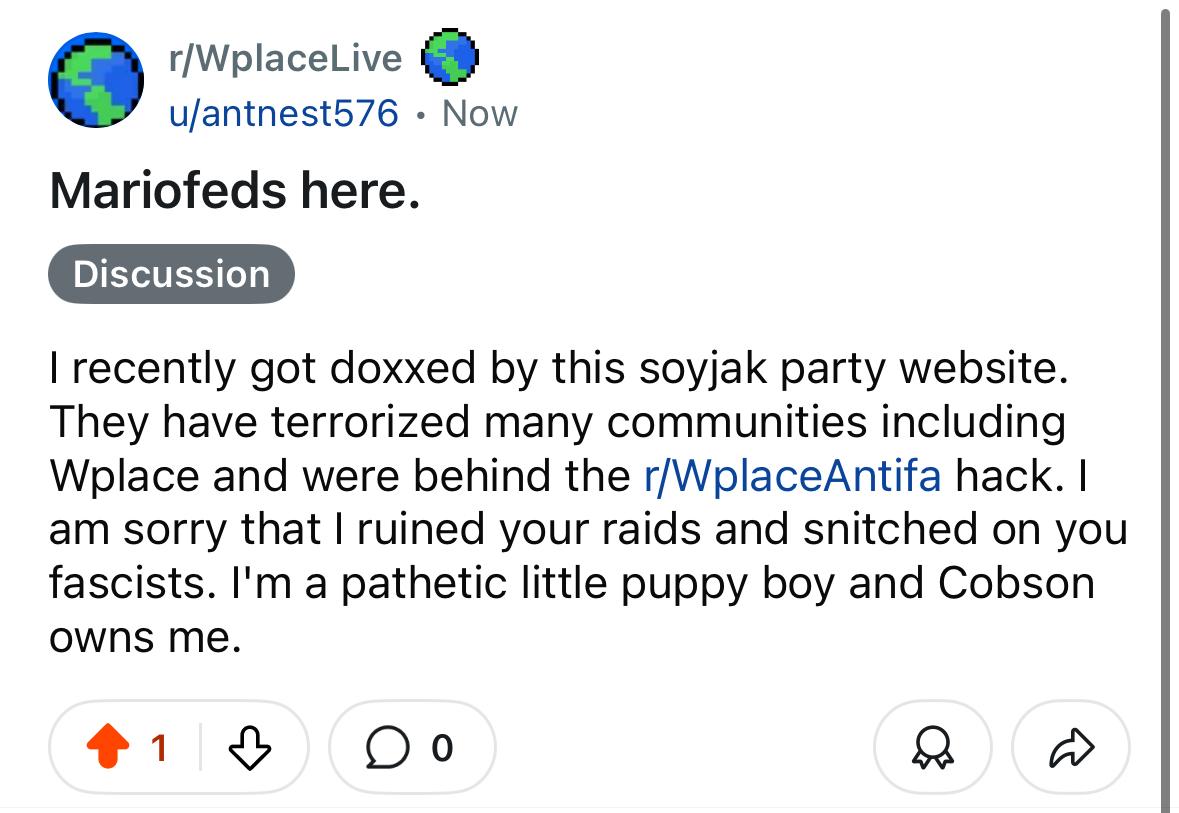Viewport: 1179px width, 813px height.
Task: Click the vertical scrollbar on the right edge
Action: (1164, 400)
